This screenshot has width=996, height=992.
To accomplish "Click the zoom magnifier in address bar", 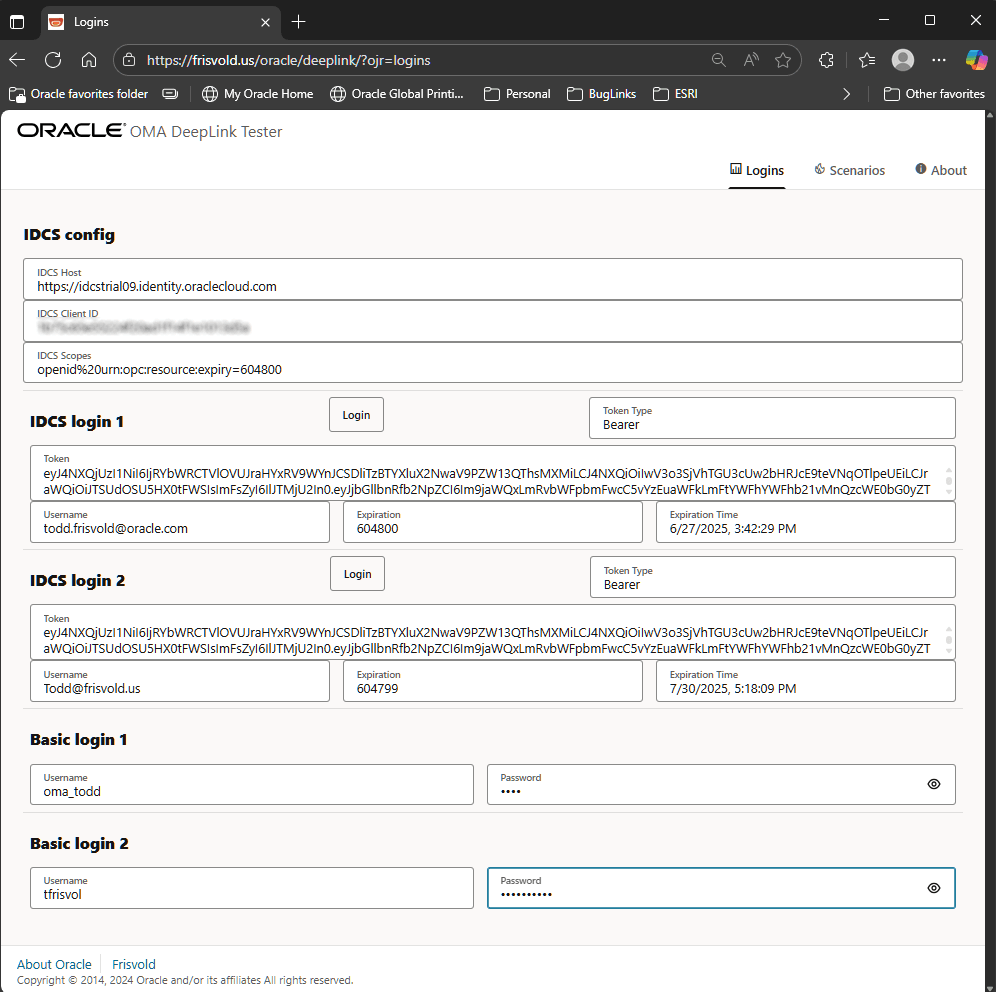I will (718, 60).
